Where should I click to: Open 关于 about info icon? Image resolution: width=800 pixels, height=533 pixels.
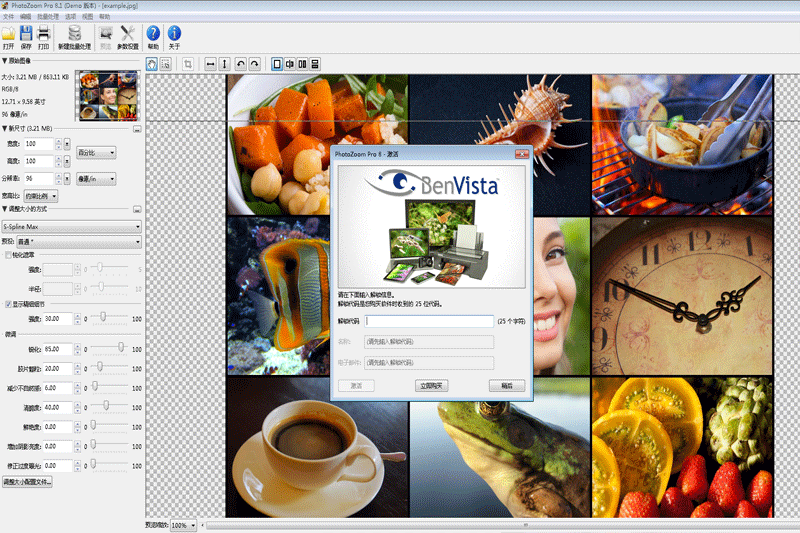(x=174, y=37)
